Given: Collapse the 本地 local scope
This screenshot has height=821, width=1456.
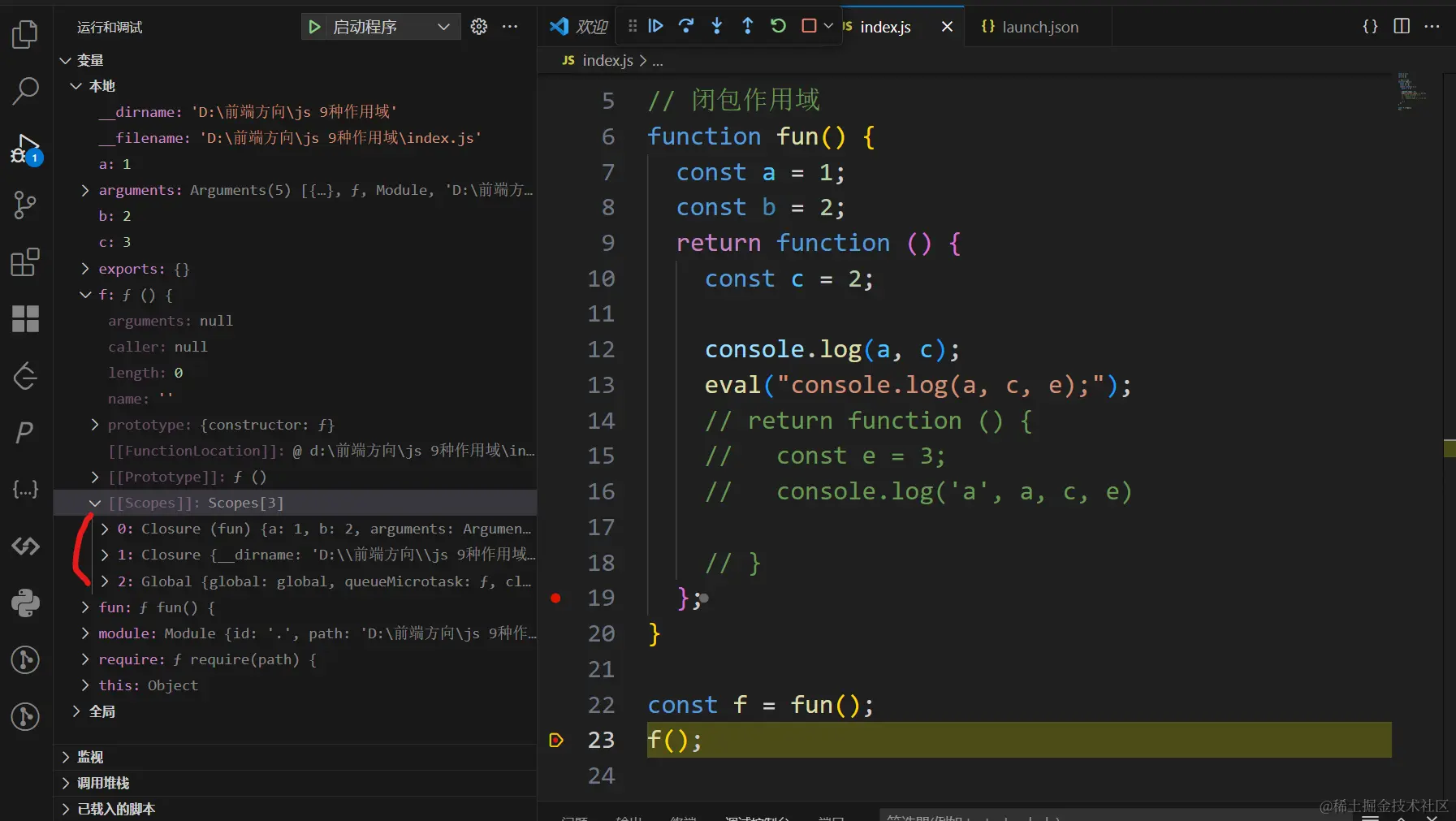Looking at the screenshot, I should pyautogui.click(x=76, y=86).
